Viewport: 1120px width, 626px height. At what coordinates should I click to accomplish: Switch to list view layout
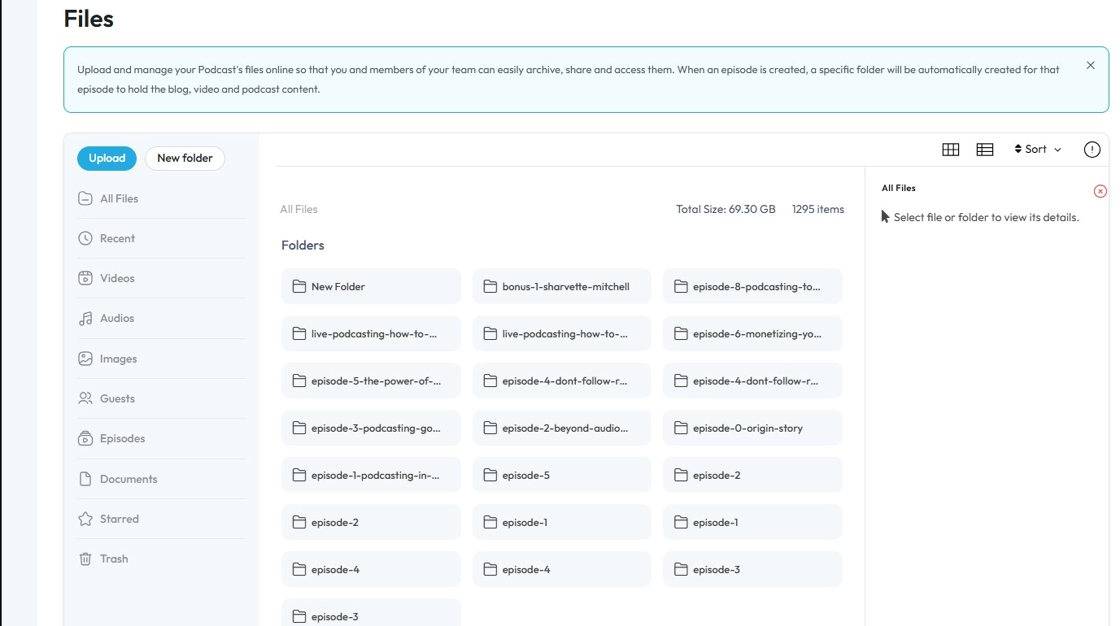pyautogui.click(x=985, y=150)
